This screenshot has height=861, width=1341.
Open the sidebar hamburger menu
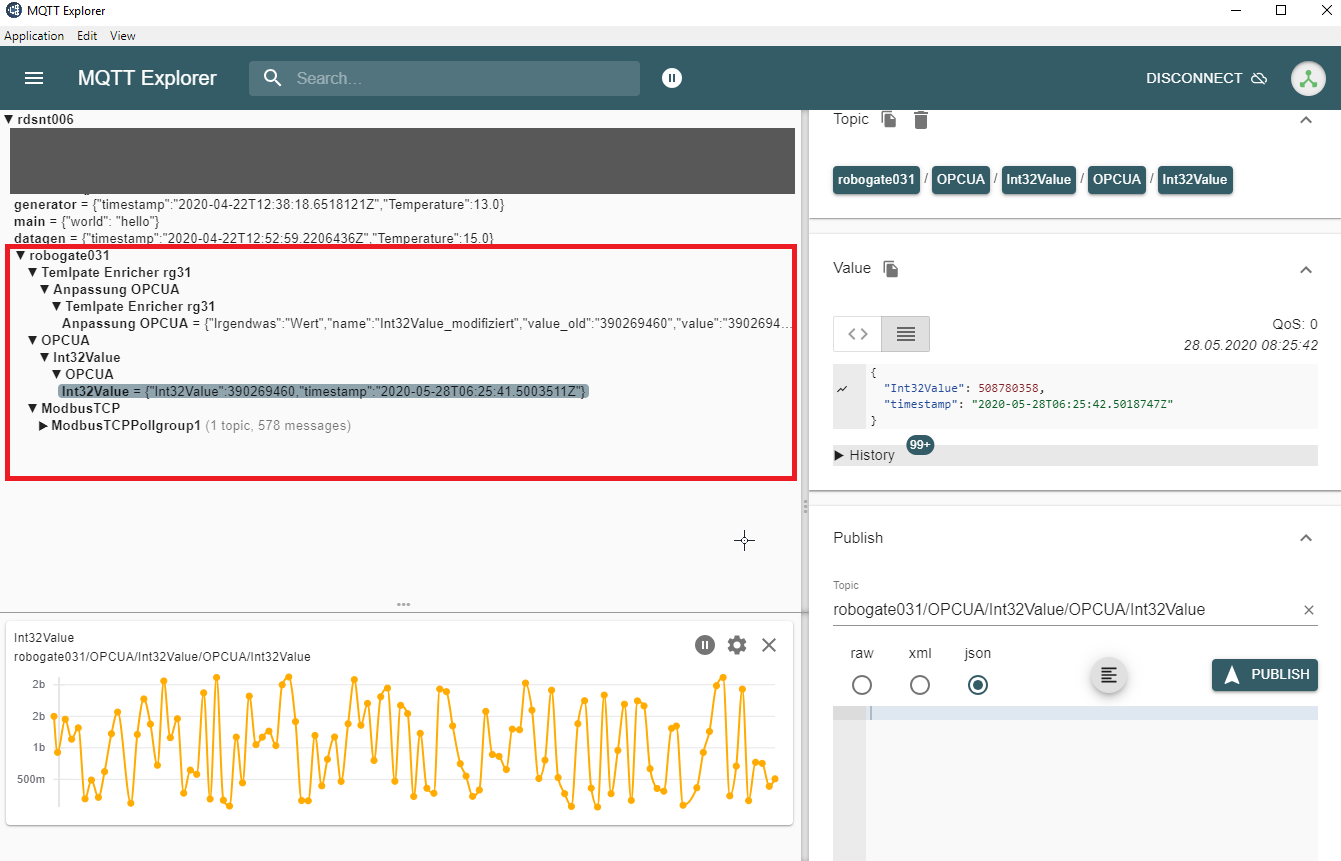point(33,78)
